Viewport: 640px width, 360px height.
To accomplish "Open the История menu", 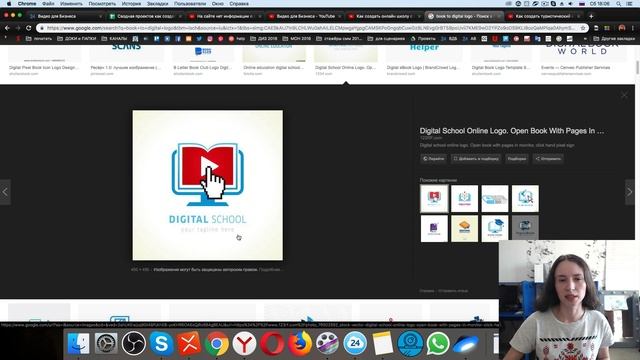I will [131, 4].
